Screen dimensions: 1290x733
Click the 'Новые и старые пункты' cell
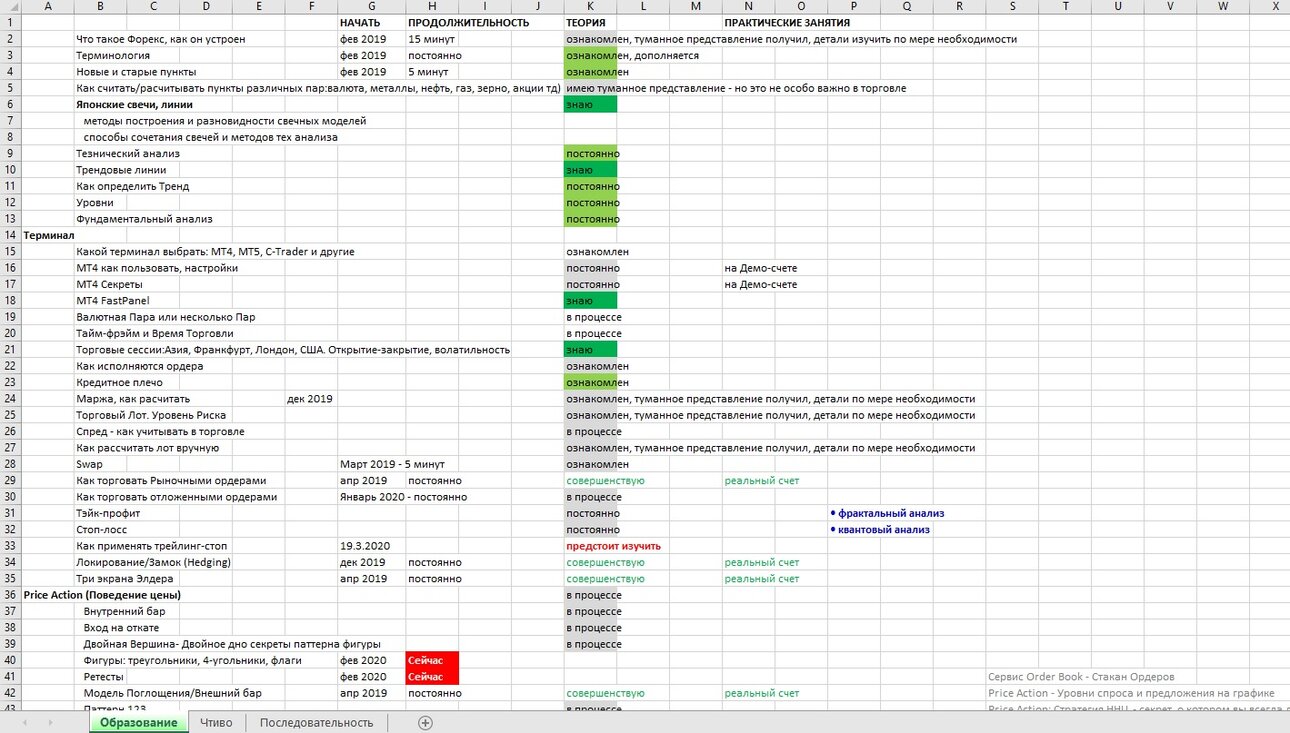[x=136, y=72]
